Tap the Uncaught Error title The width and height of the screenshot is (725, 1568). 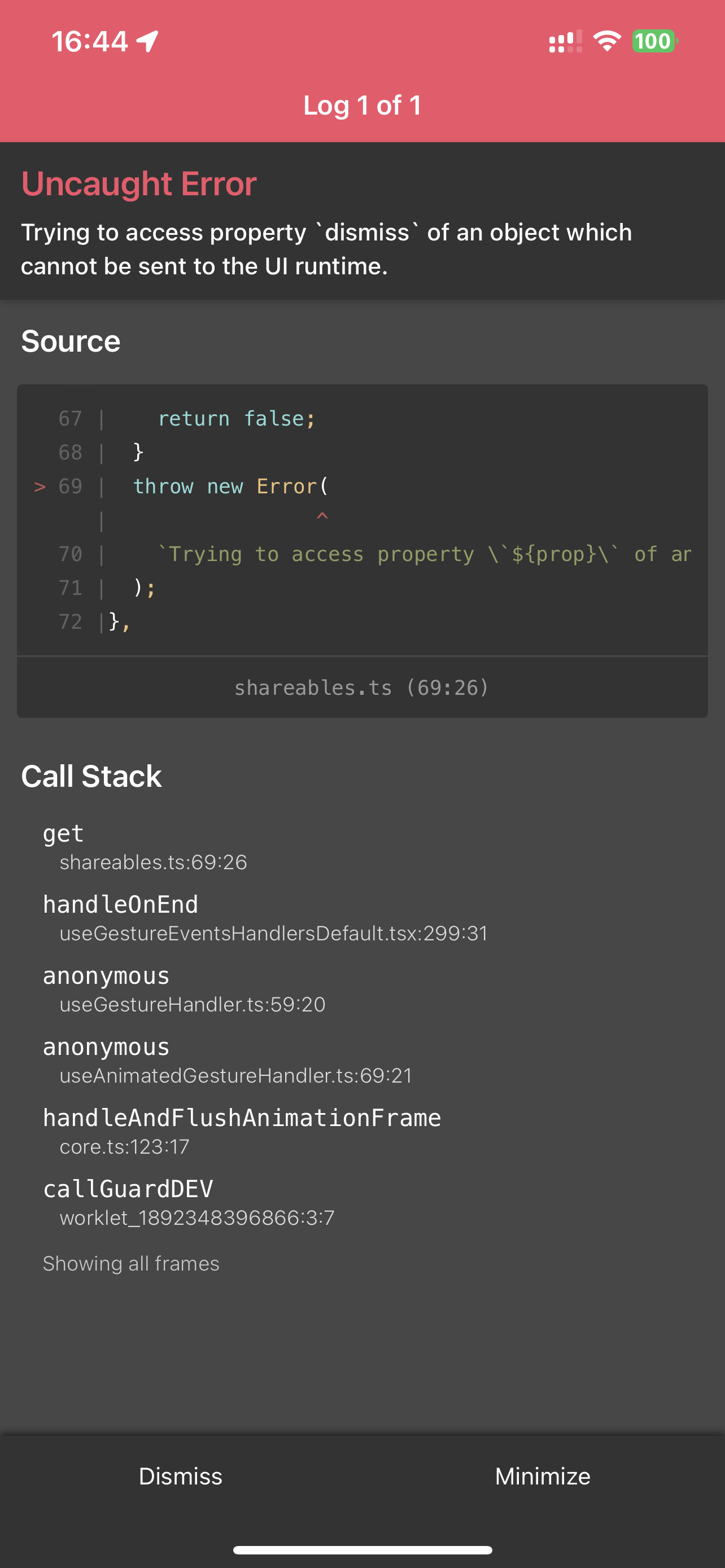[138, 183]
